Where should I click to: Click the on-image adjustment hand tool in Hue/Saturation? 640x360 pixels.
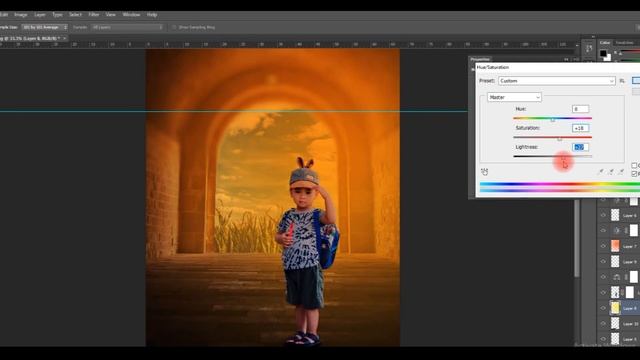pos(484,172)
